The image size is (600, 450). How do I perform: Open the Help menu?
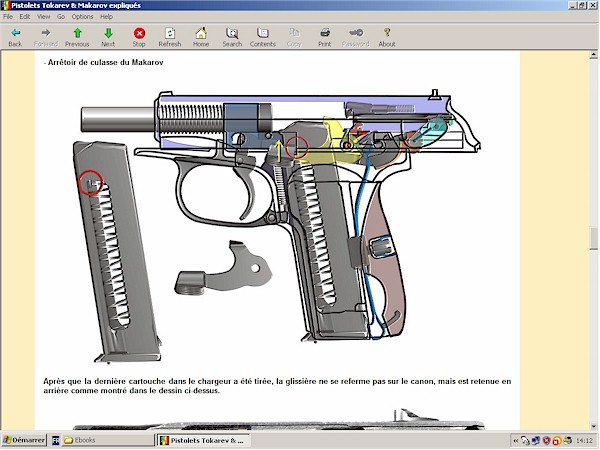106,16
